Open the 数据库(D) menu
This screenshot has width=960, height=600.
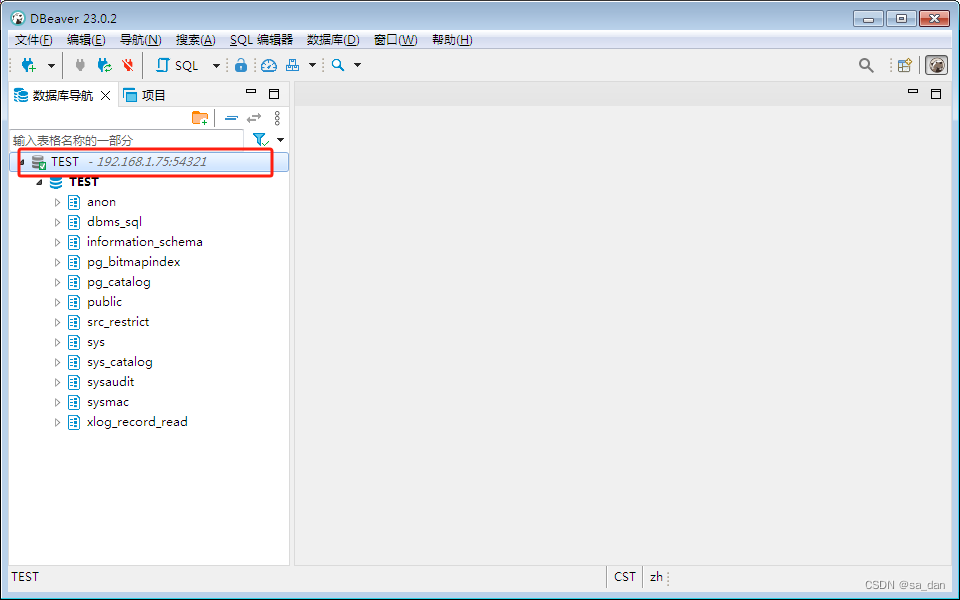333,40
